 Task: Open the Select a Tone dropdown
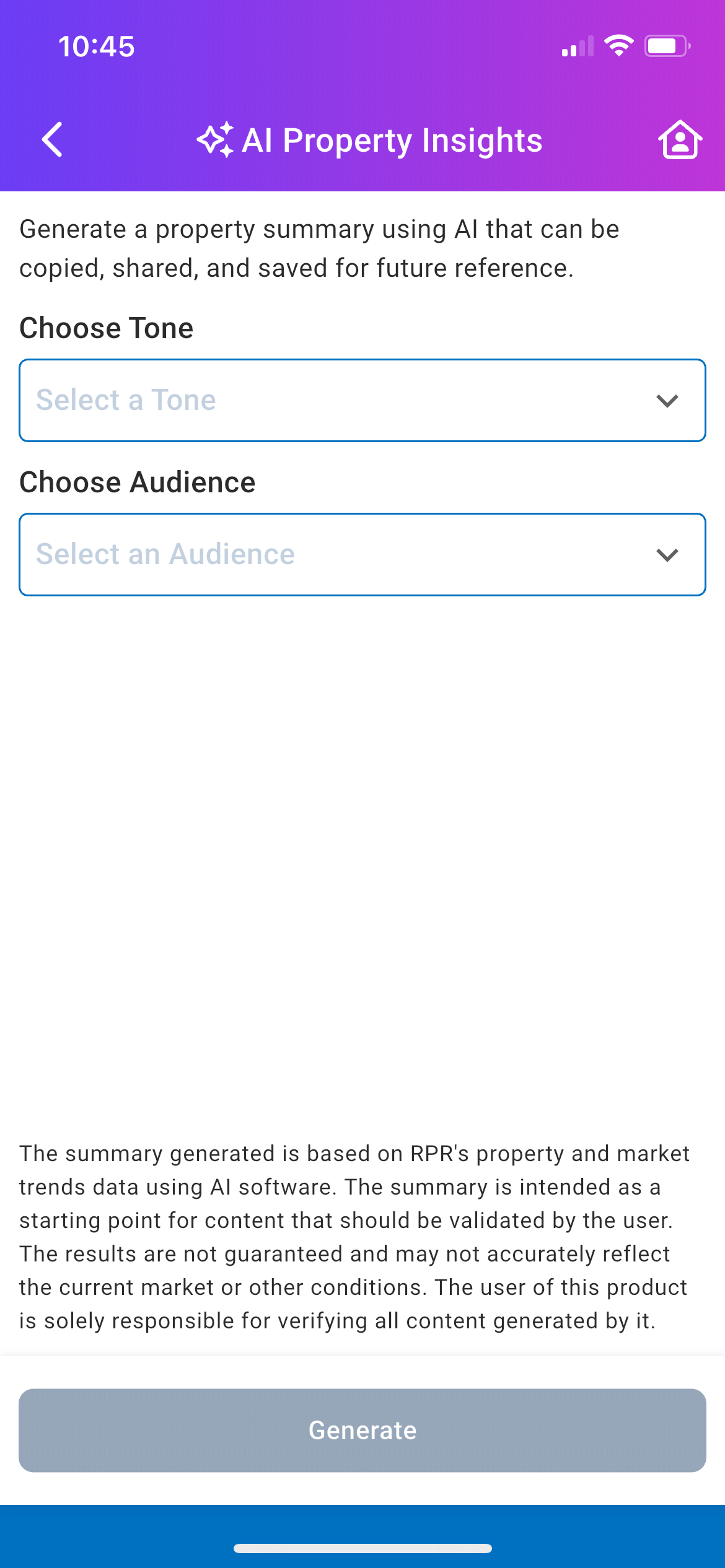(362, 401)
